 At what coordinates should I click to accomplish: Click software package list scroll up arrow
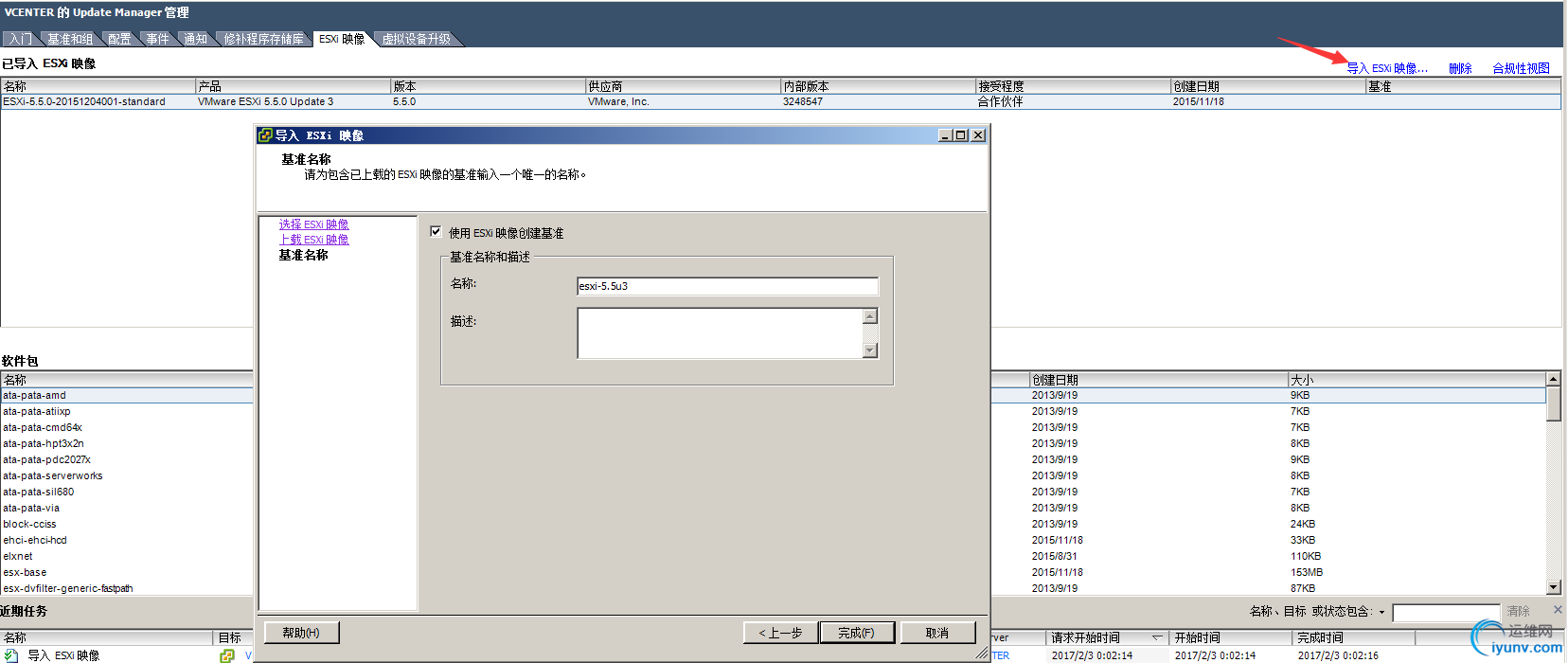[x=1553, y=379]
